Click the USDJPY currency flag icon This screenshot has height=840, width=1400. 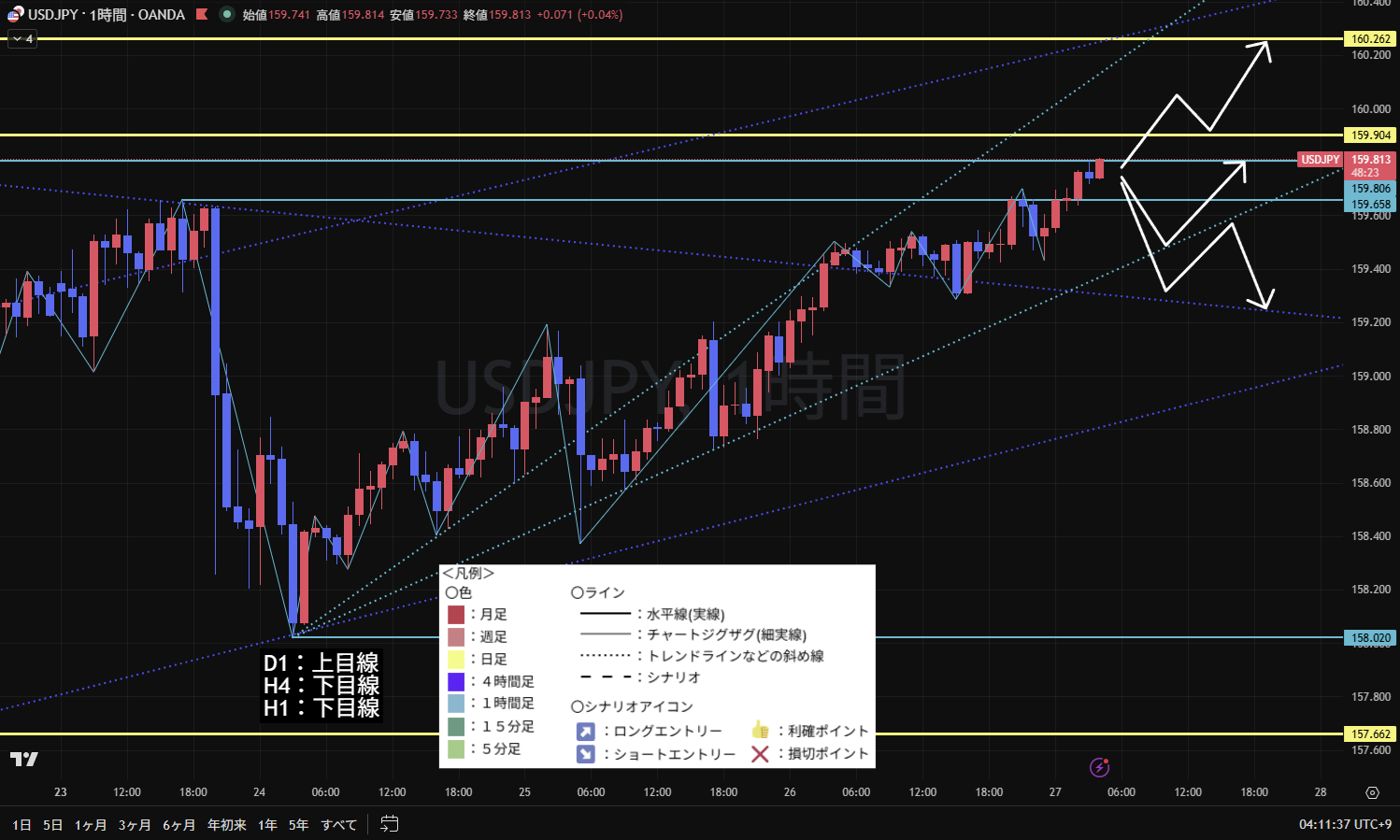pyautogui.click(x=15, y=14)
